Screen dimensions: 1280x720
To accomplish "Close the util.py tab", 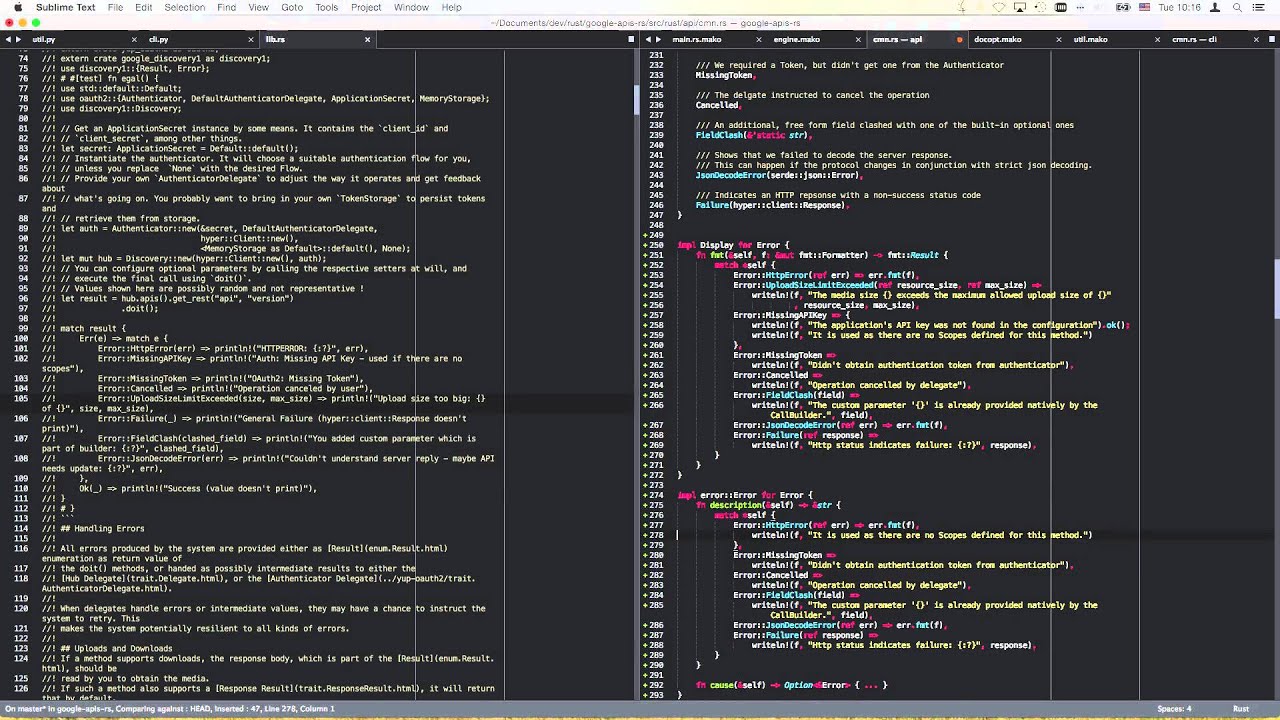I will pos(136,40).
